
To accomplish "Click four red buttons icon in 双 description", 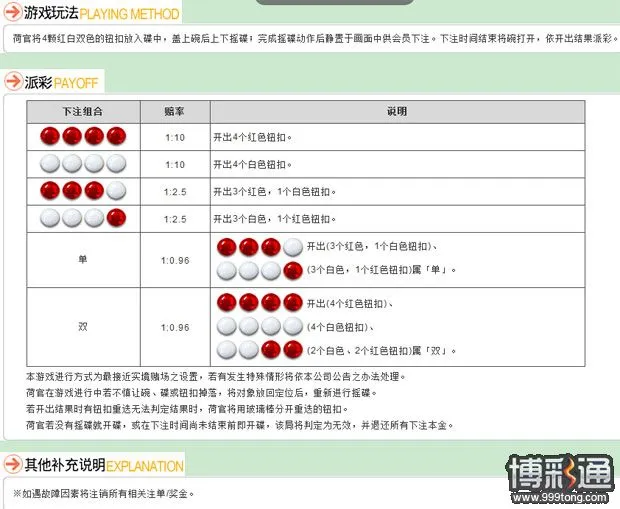I will tap(260, 303).
